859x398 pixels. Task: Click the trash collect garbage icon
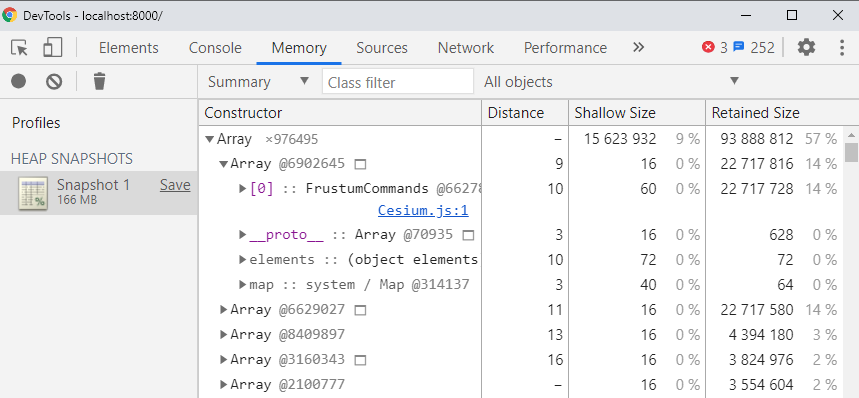pos(99,82)
